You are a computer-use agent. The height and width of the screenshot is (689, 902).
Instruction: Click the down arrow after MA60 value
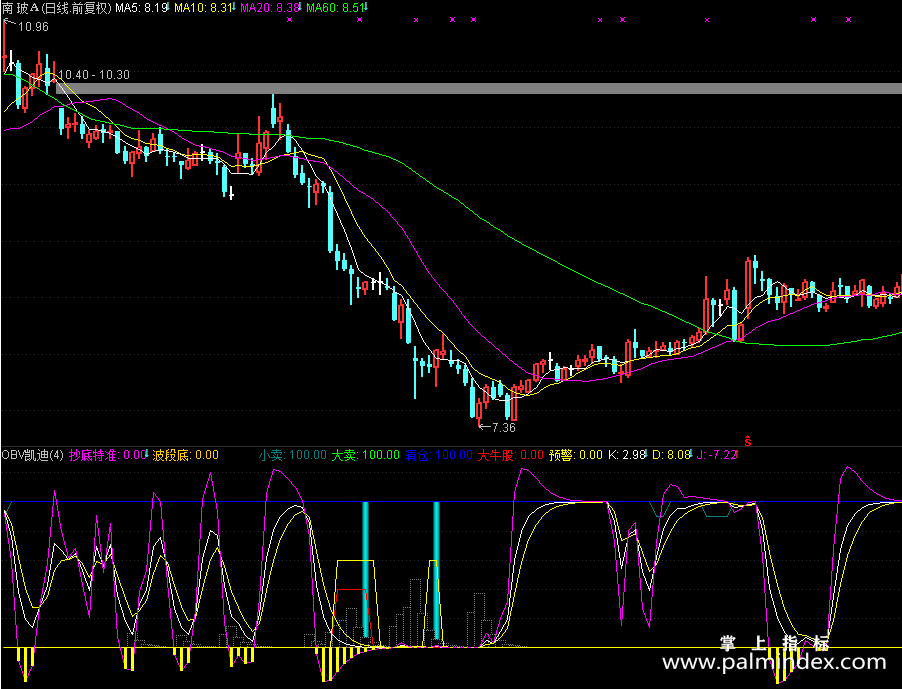pyautogui.click(x=366, y=7)
